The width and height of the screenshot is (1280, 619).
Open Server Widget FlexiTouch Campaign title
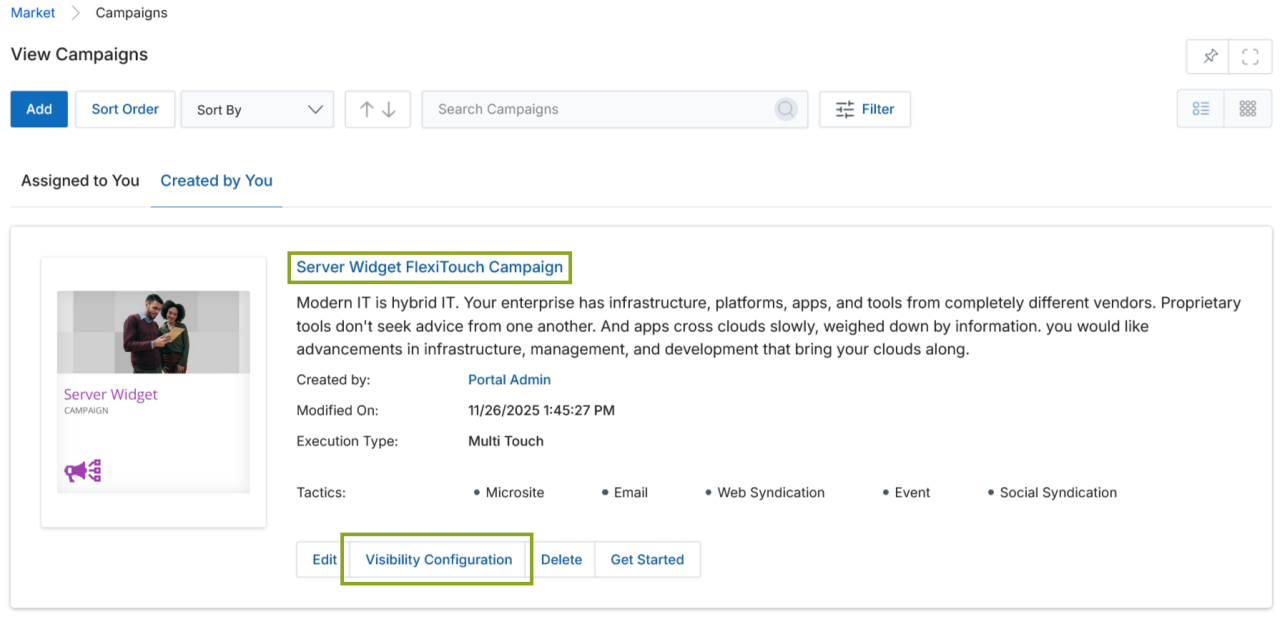[x=430, y=267]
